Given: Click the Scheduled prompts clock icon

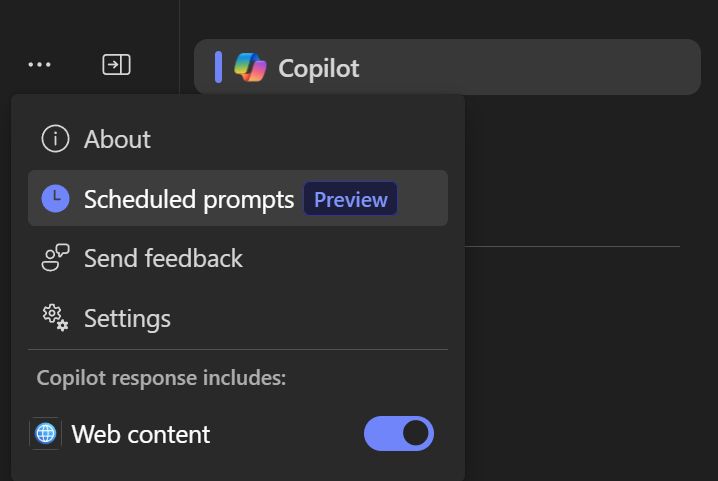Looking at the screenshot, I should [x=55, y=199].
